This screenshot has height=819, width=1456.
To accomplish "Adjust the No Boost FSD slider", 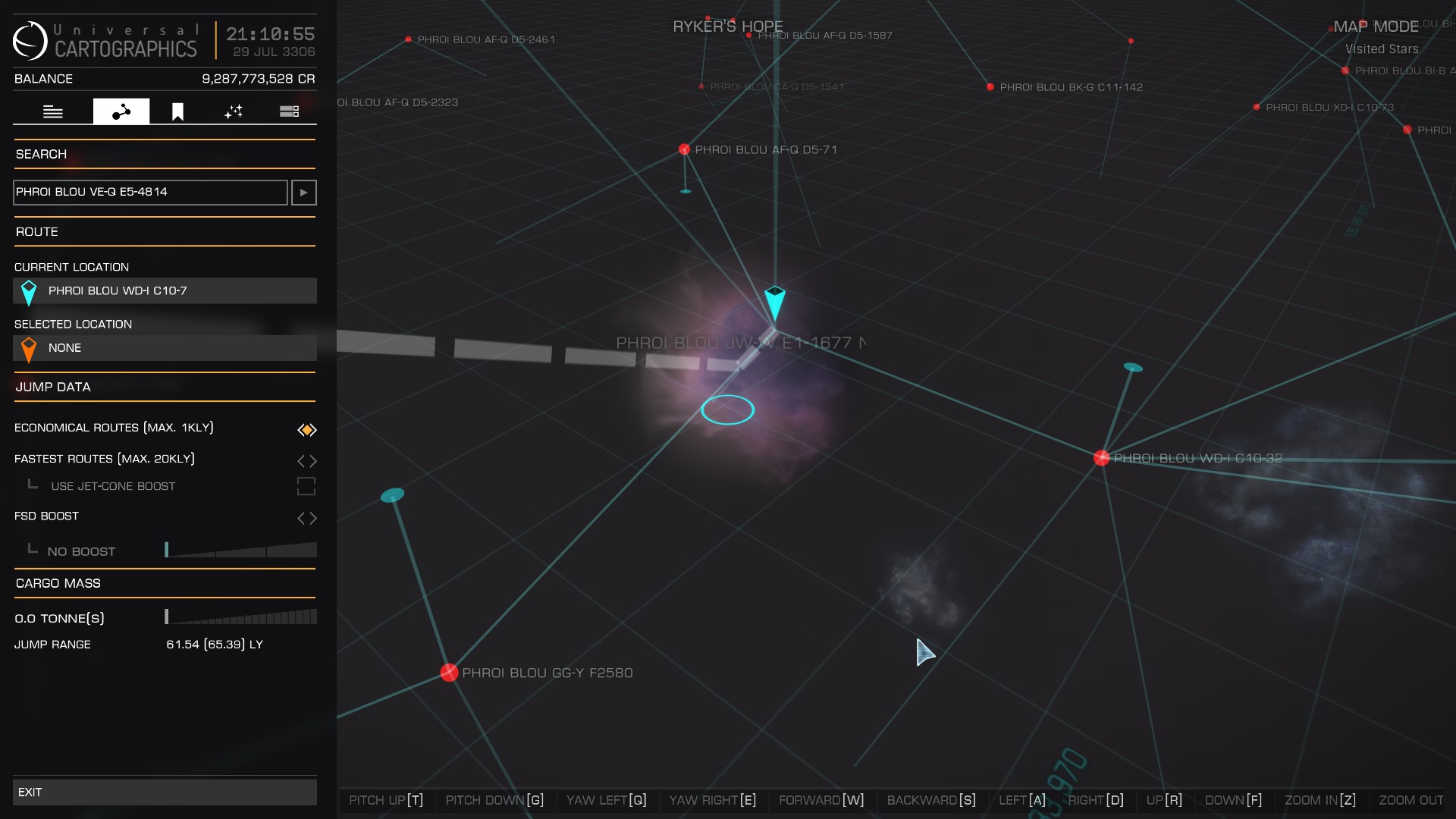I will pyautogui.click(x=240, y=550).
